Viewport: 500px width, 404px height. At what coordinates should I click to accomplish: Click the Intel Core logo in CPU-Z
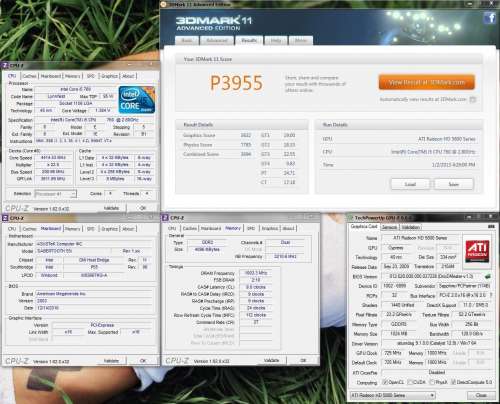coord(137,100)
